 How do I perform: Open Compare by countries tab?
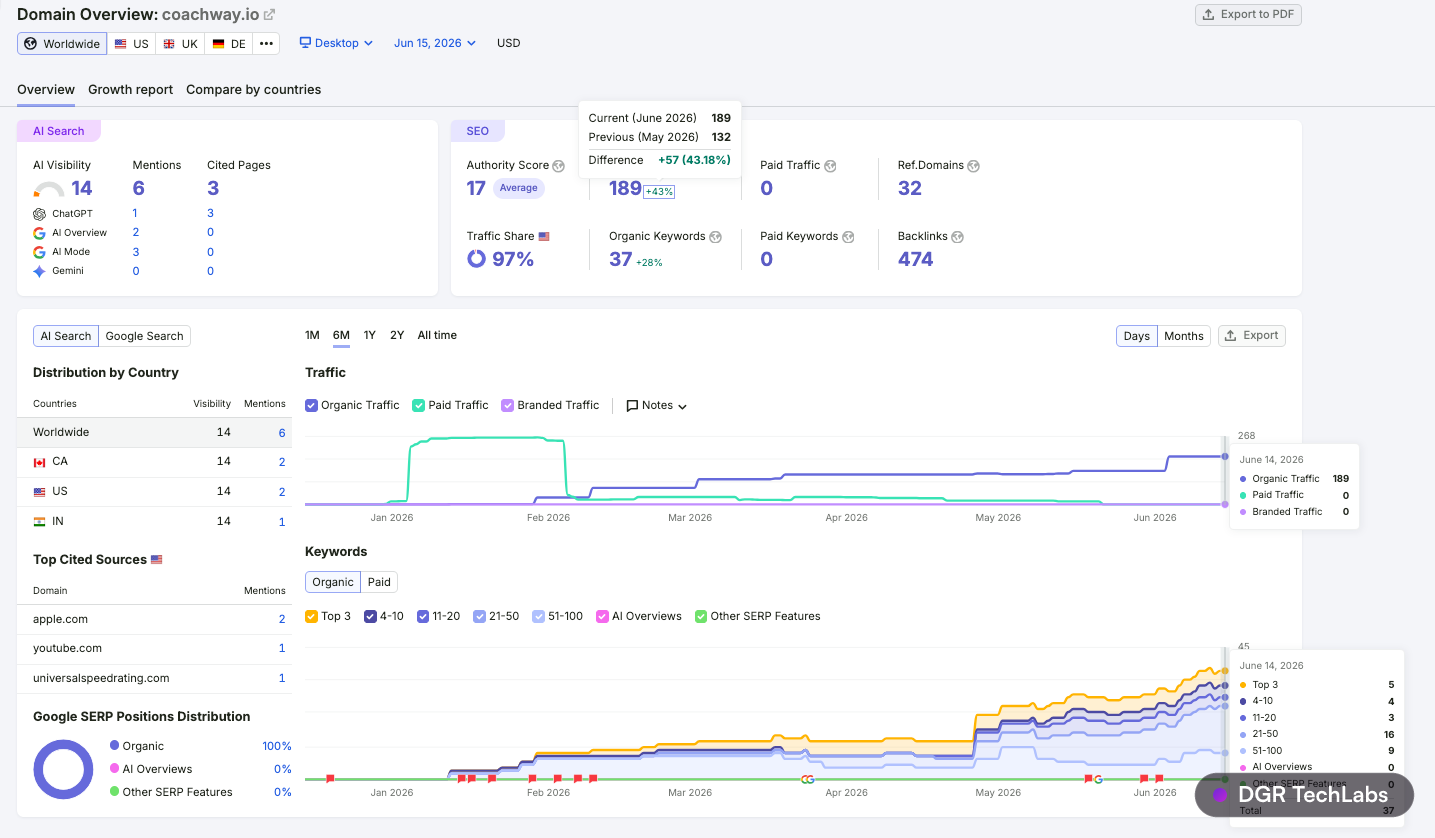(x=253, y=90)
